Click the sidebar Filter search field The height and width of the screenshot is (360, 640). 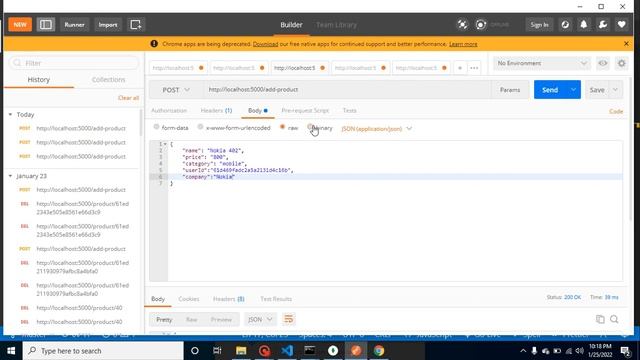[74, 63]
